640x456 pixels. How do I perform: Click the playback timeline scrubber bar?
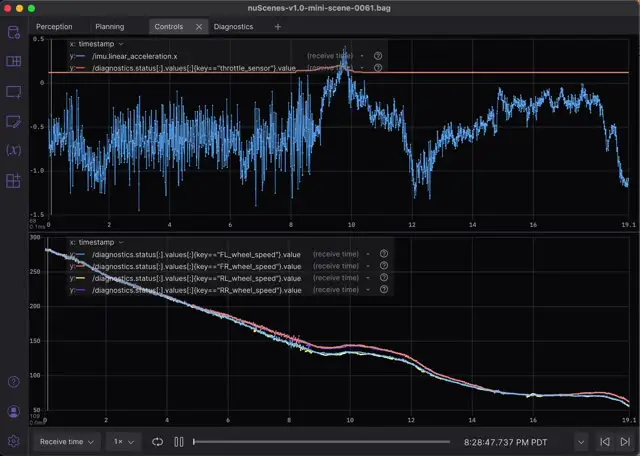320,441
